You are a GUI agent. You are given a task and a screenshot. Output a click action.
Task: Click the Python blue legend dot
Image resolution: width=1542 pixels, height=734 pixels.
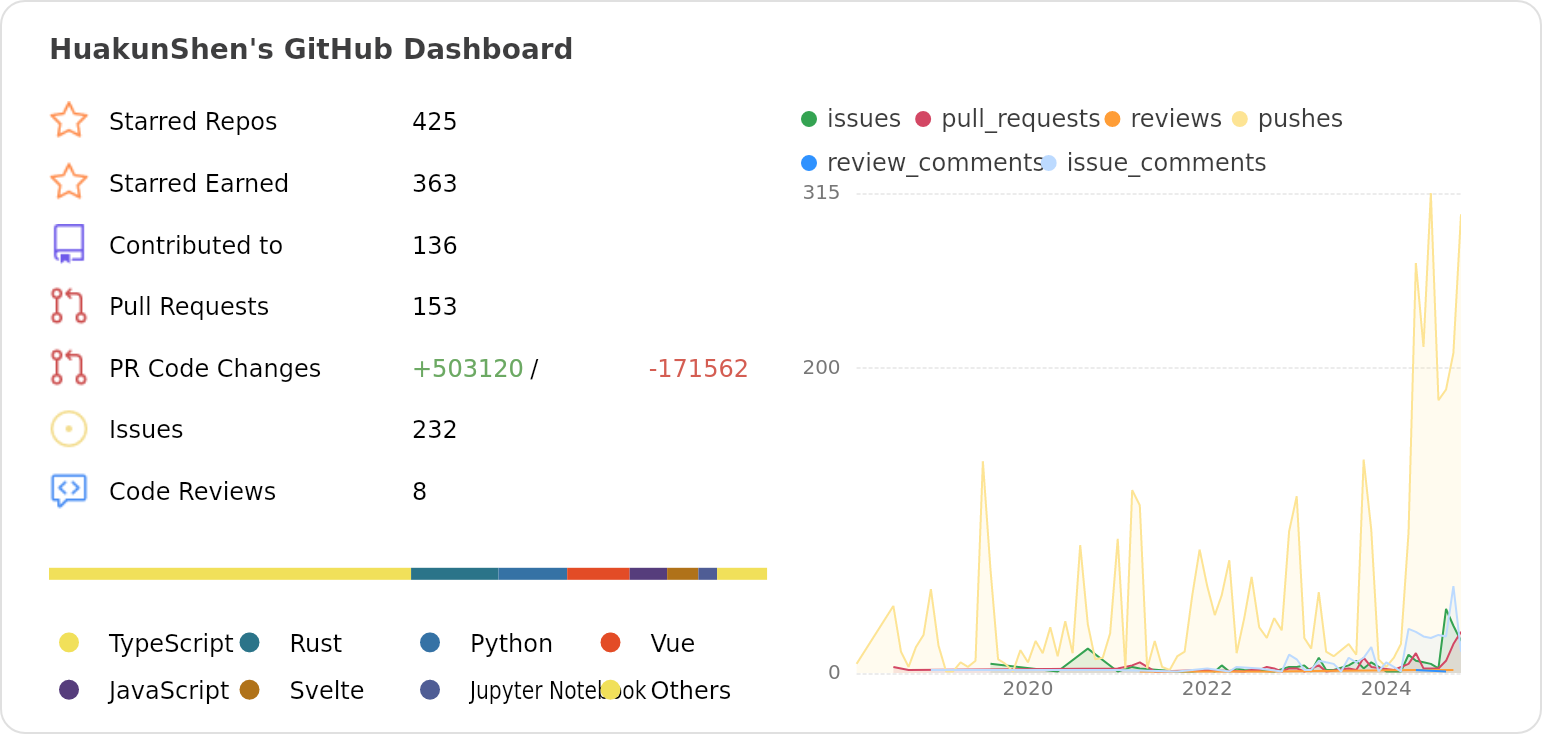[430, 643]
